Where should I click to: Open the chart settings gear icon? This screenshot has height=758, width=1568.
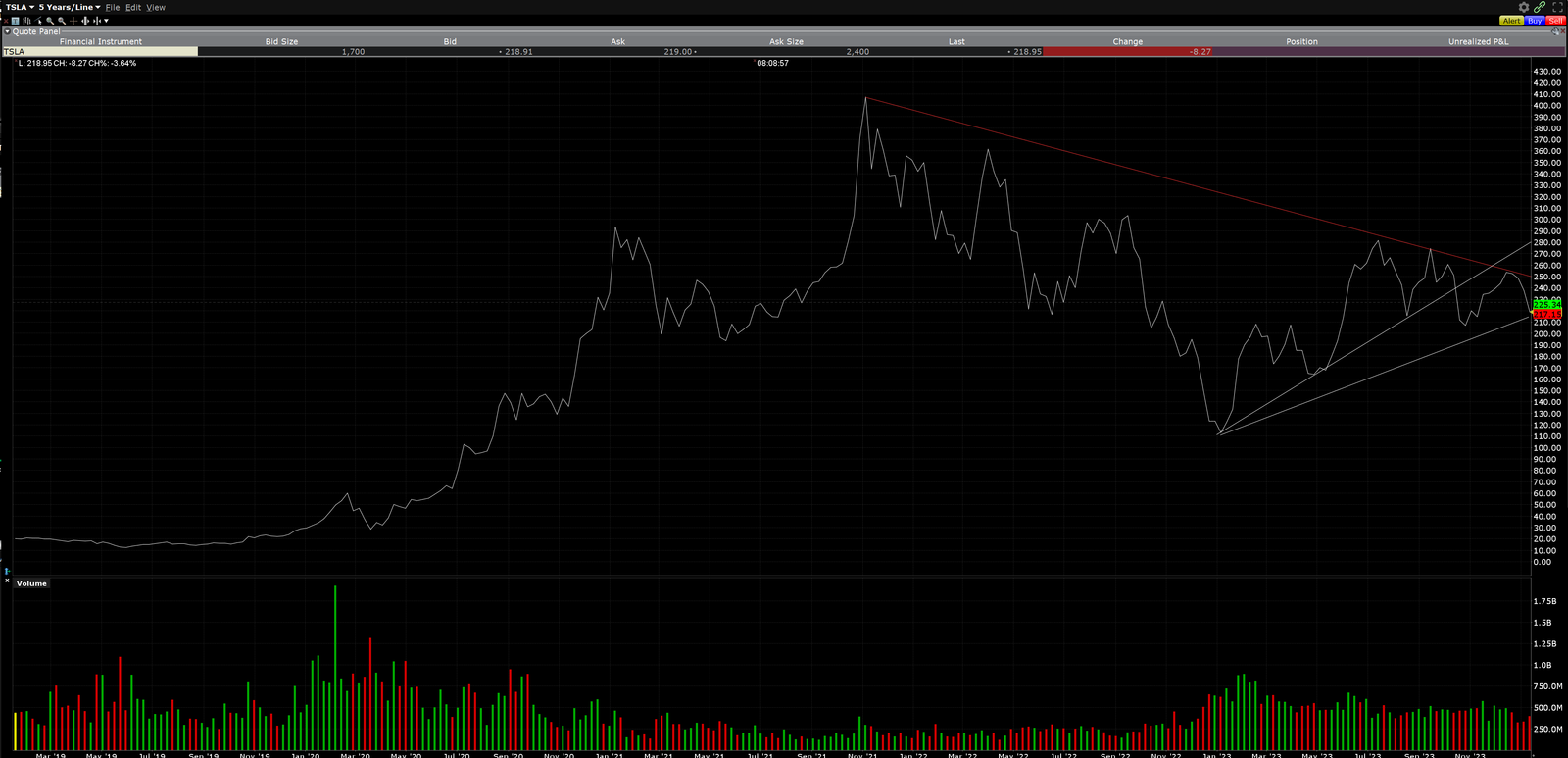click(x=1524, y=7)
